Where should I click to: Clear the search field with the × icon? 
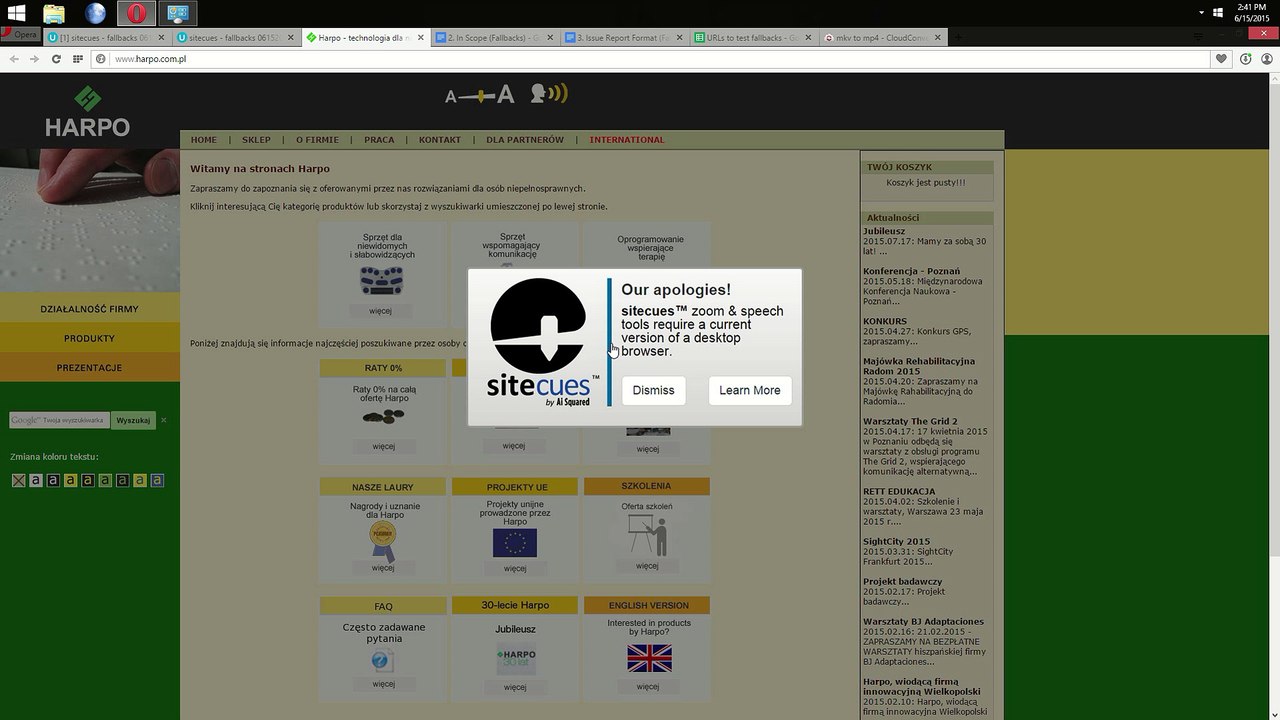(x=164, y=420)
